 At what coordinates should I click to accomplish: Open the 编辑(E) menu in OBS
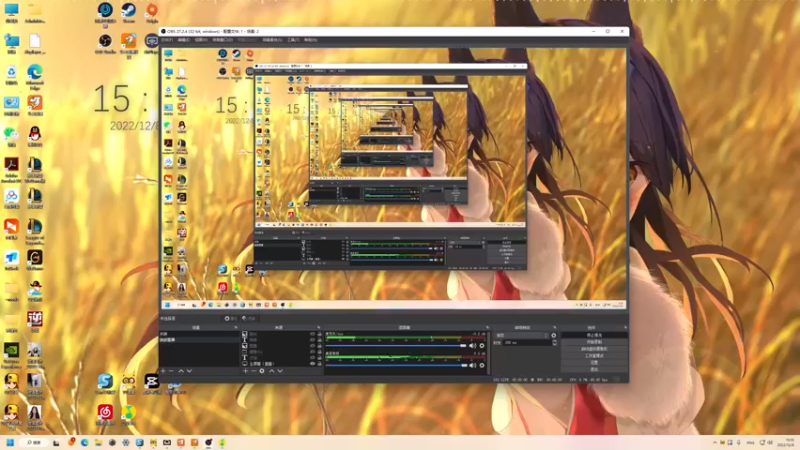pos(184,40)
